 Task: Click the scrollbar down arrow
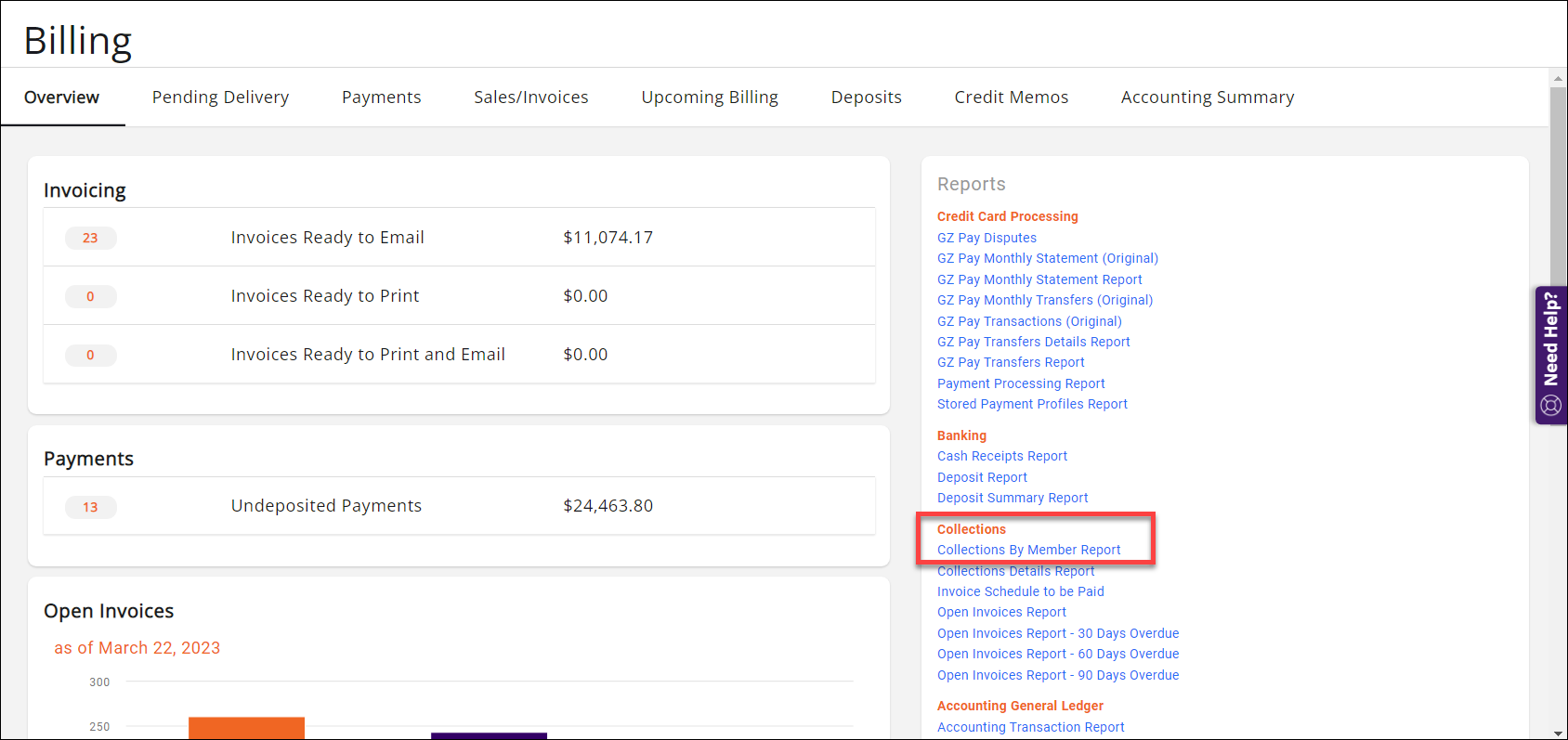(x=1558, y=733)
